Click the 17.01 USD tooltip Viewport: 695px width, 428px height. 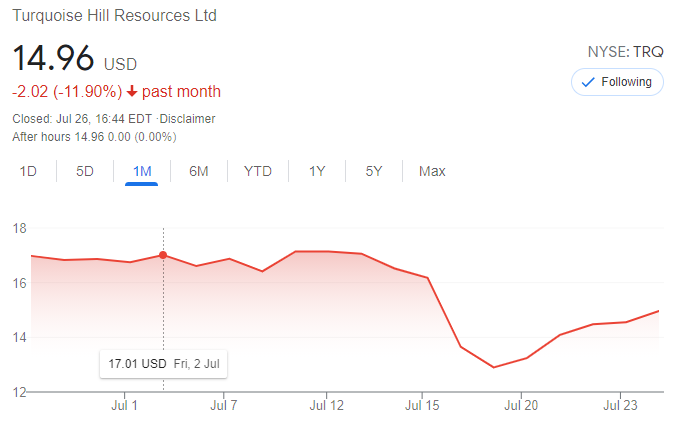pos(164,364)
